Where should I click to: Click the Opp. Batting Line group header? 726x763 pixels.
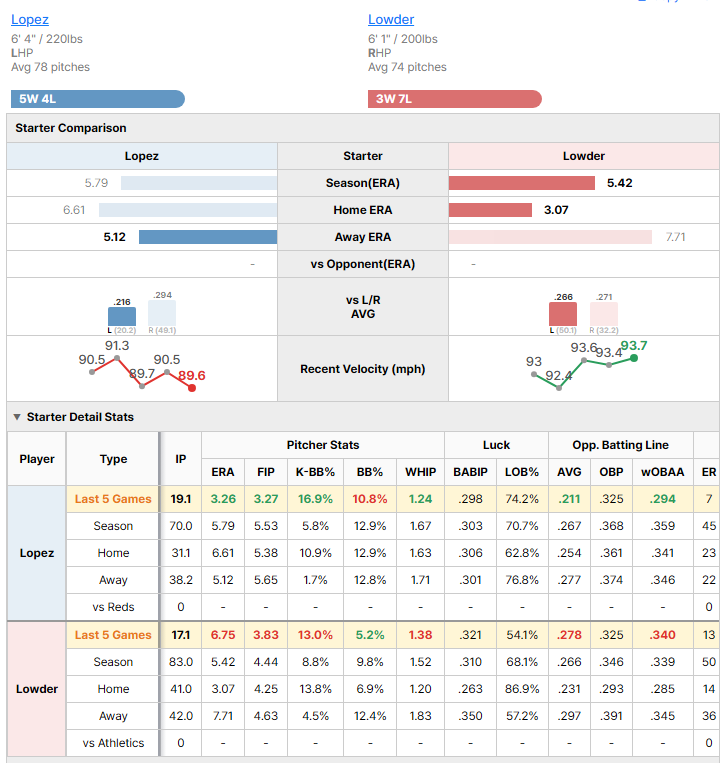pyautogui.click(x=620, y=445)
